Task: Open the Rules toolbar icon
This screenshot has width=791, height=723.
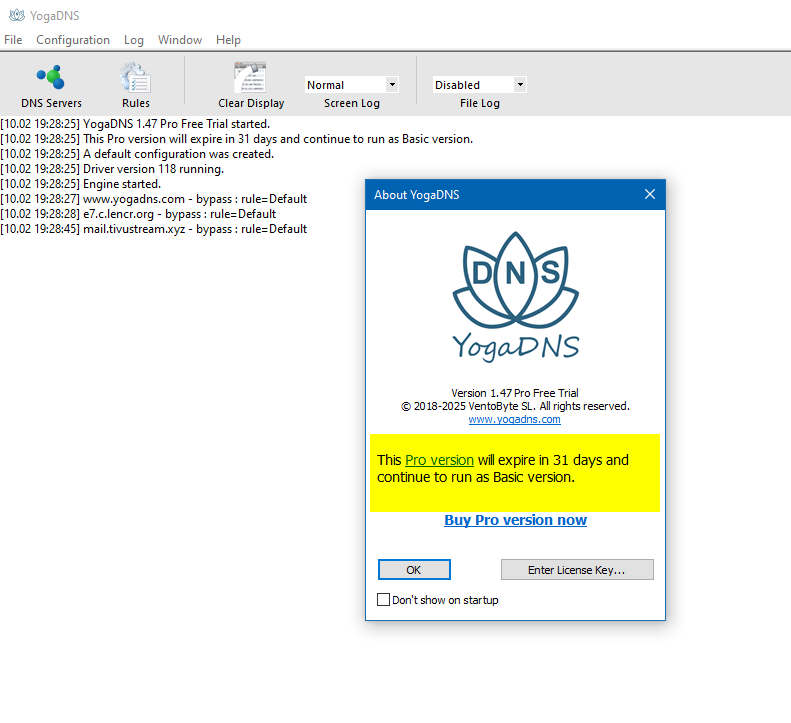Action: (x=136, y=78)
